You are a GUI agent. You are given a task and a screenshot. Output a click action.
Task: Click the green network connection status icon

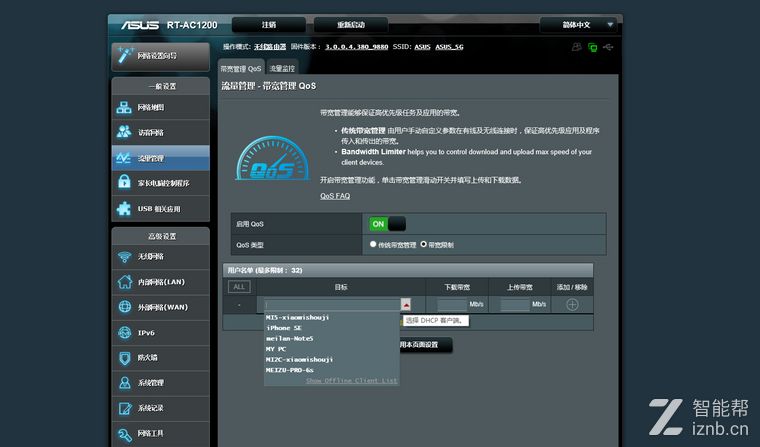click(x=592, y=47)
